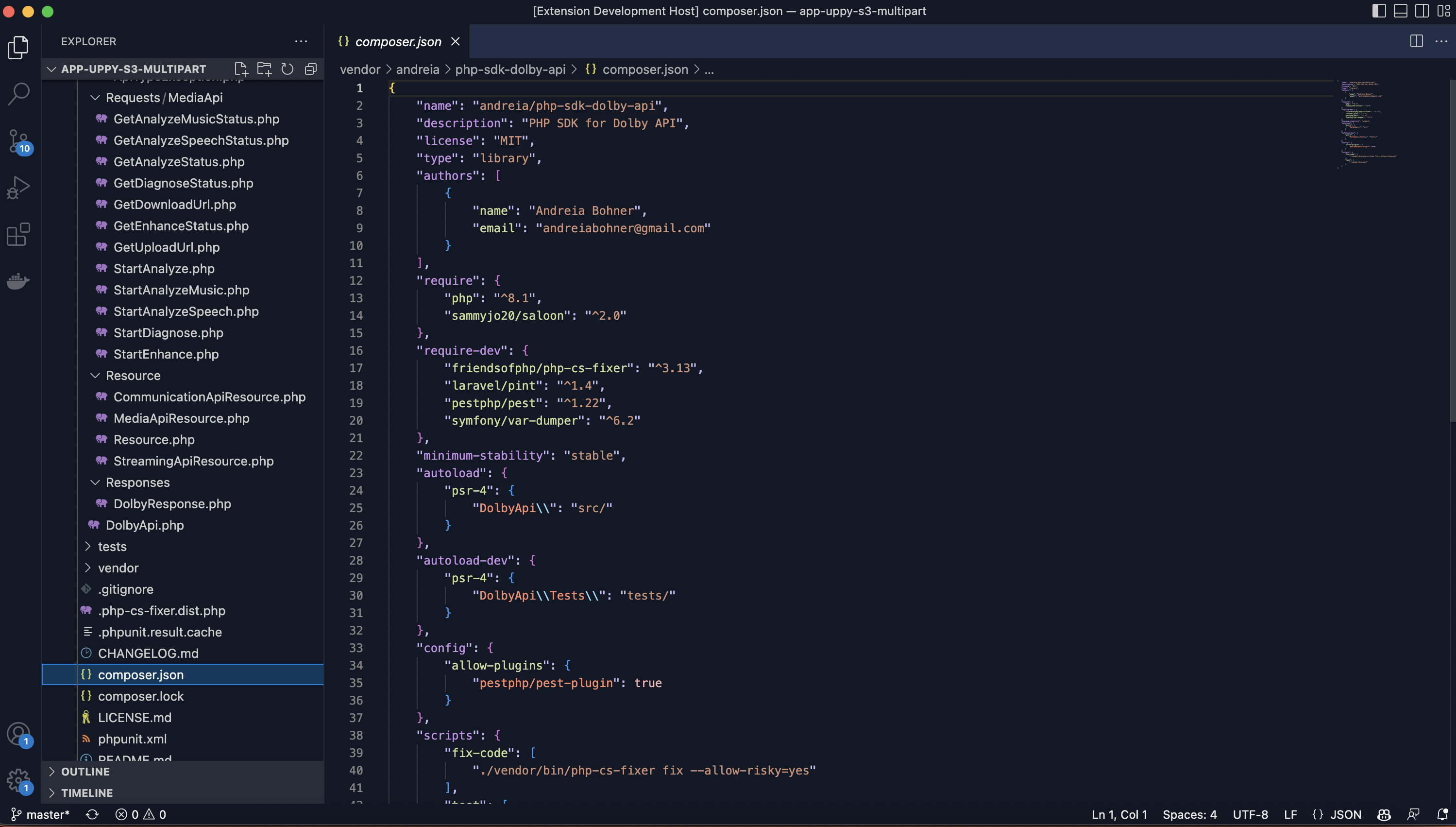
Task: Open editor more actions ellipsis
Action: [1441, 41]
